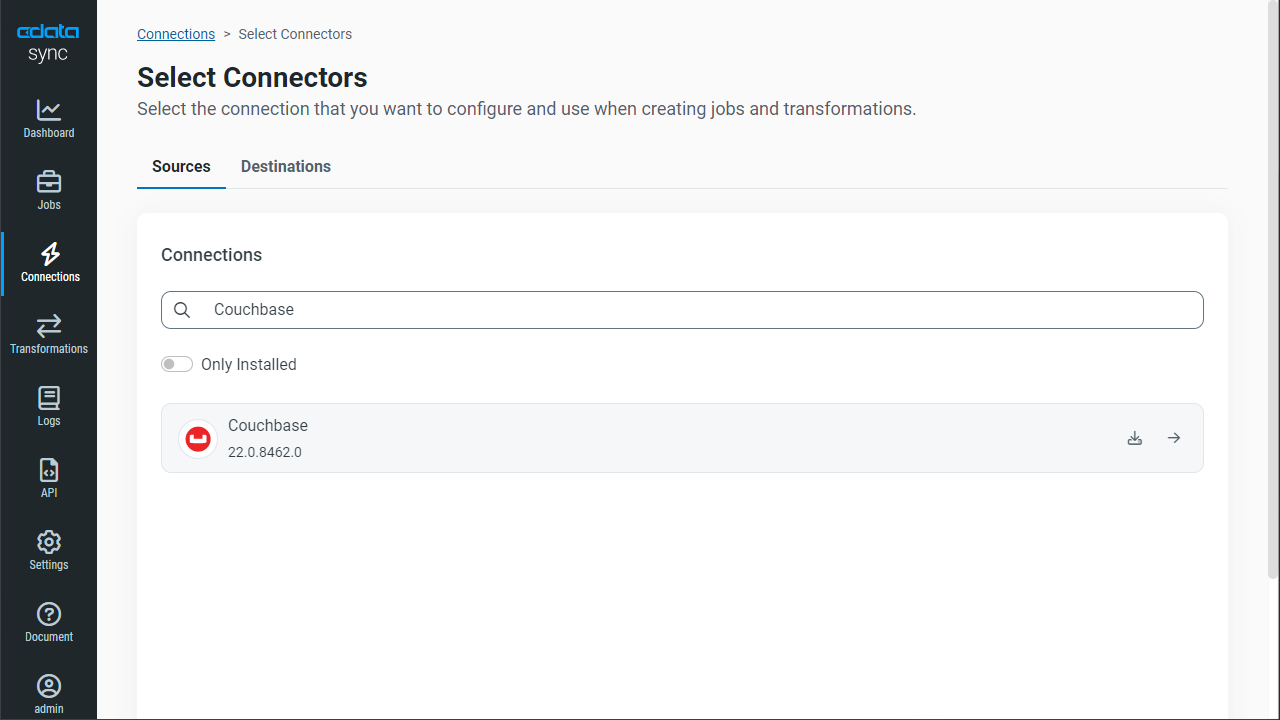The width and height of the screenshot is (1280, 720).
Task: Click the Couchbase connector name
Action: coord(268,425)
